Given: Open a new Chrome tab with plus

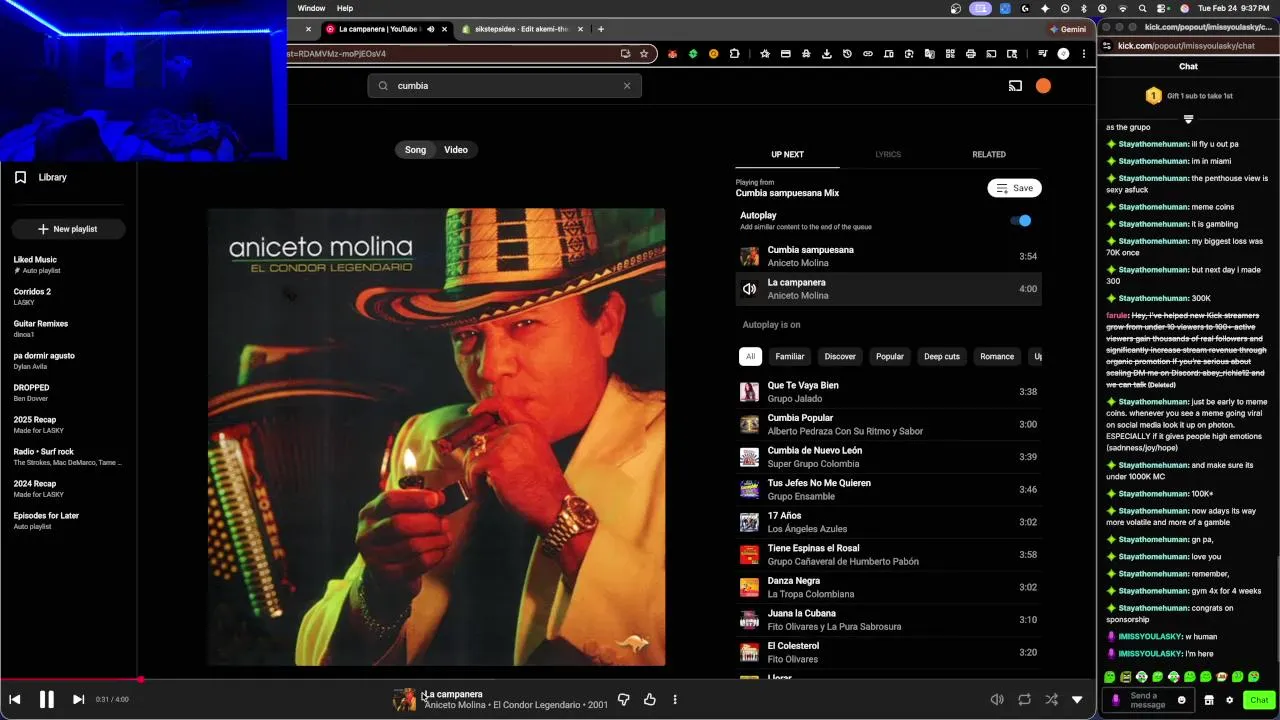Looking at the screenshot, I should click(600, 29).
